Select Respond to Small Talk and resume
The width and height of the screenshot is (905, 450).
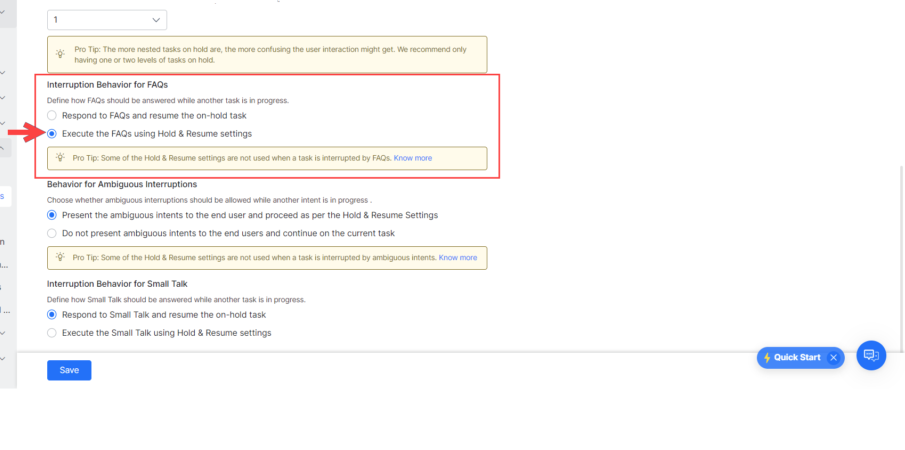click(x=52, y=314)
